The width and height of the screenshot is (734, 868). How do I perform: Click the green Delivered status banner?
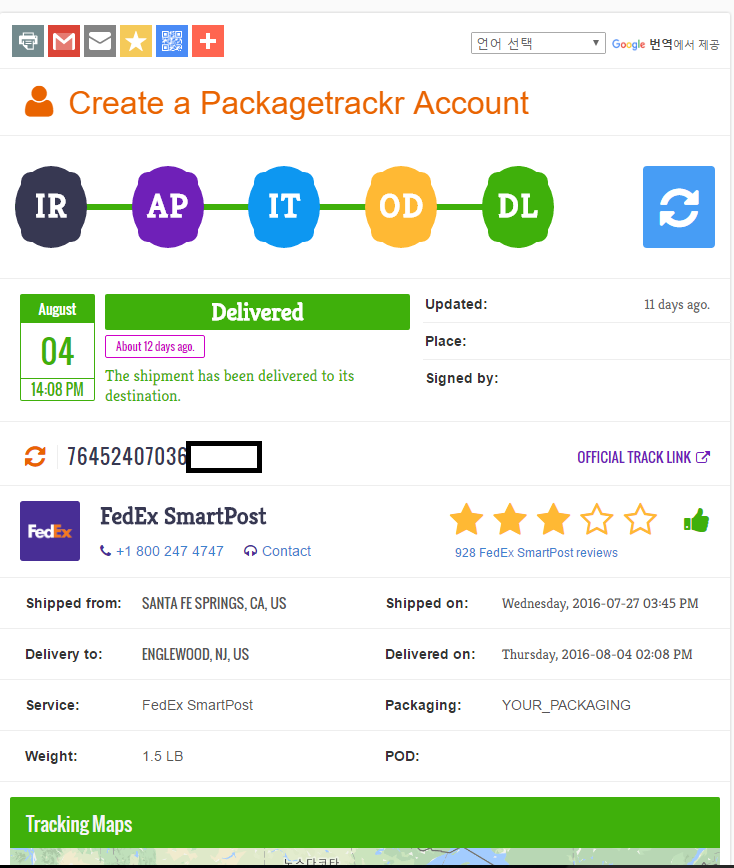coord(257,312)
